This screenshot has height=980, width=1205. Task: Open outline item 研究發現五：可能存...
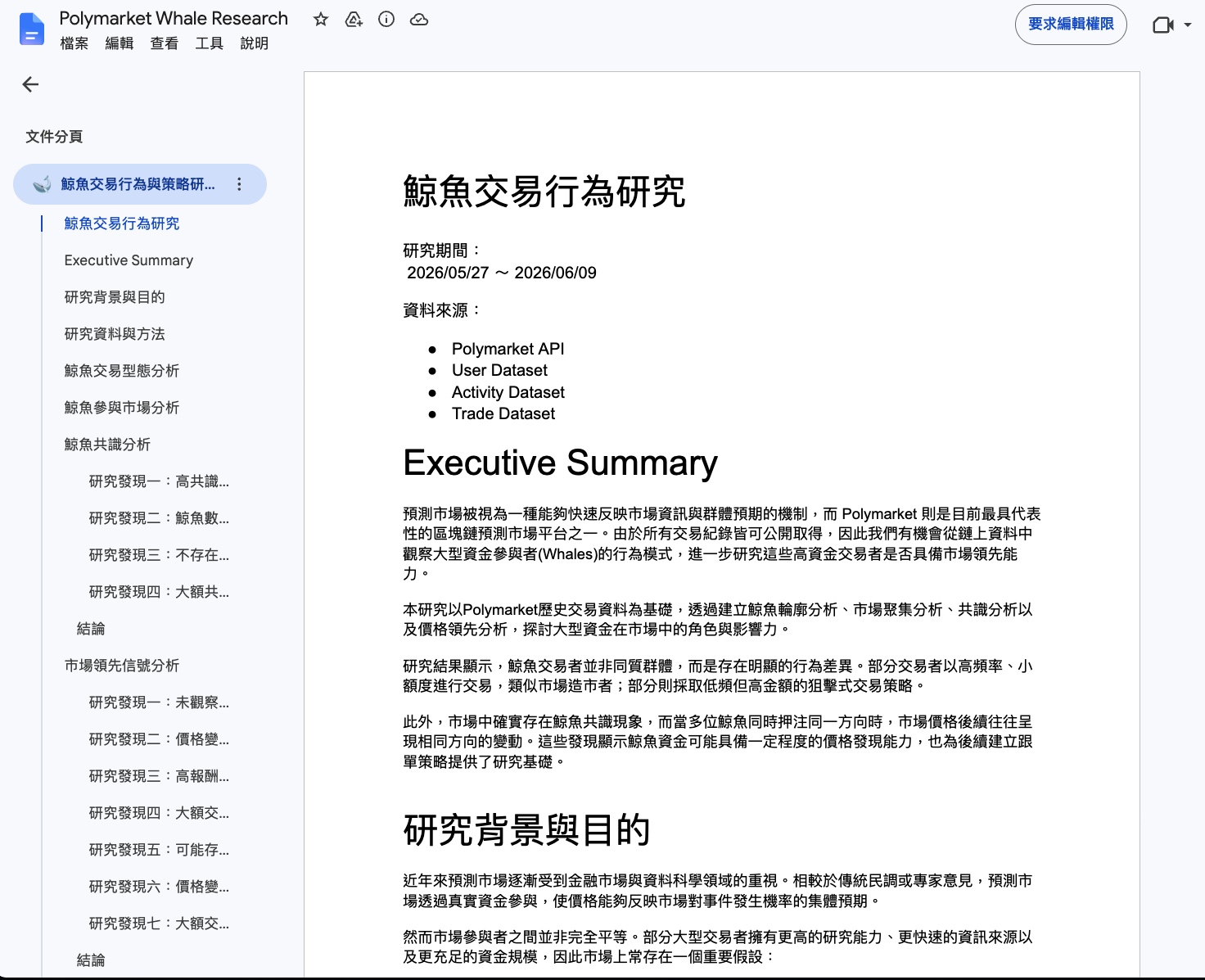(x=159, y=850)
